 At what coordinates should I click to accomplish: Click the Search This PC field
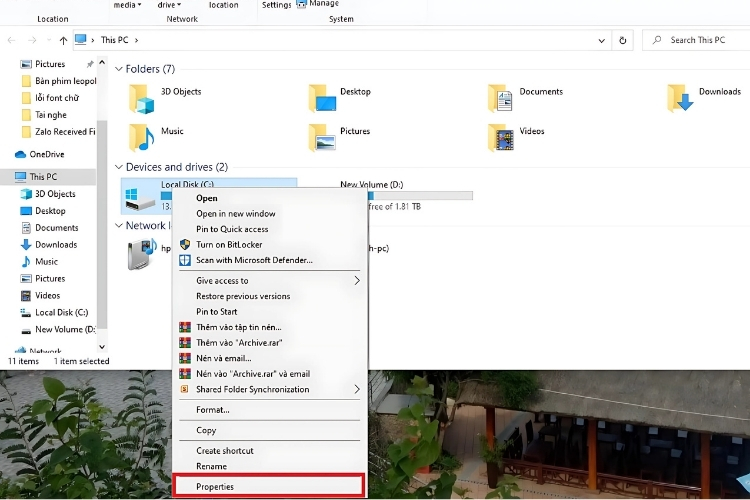[697, 41]
